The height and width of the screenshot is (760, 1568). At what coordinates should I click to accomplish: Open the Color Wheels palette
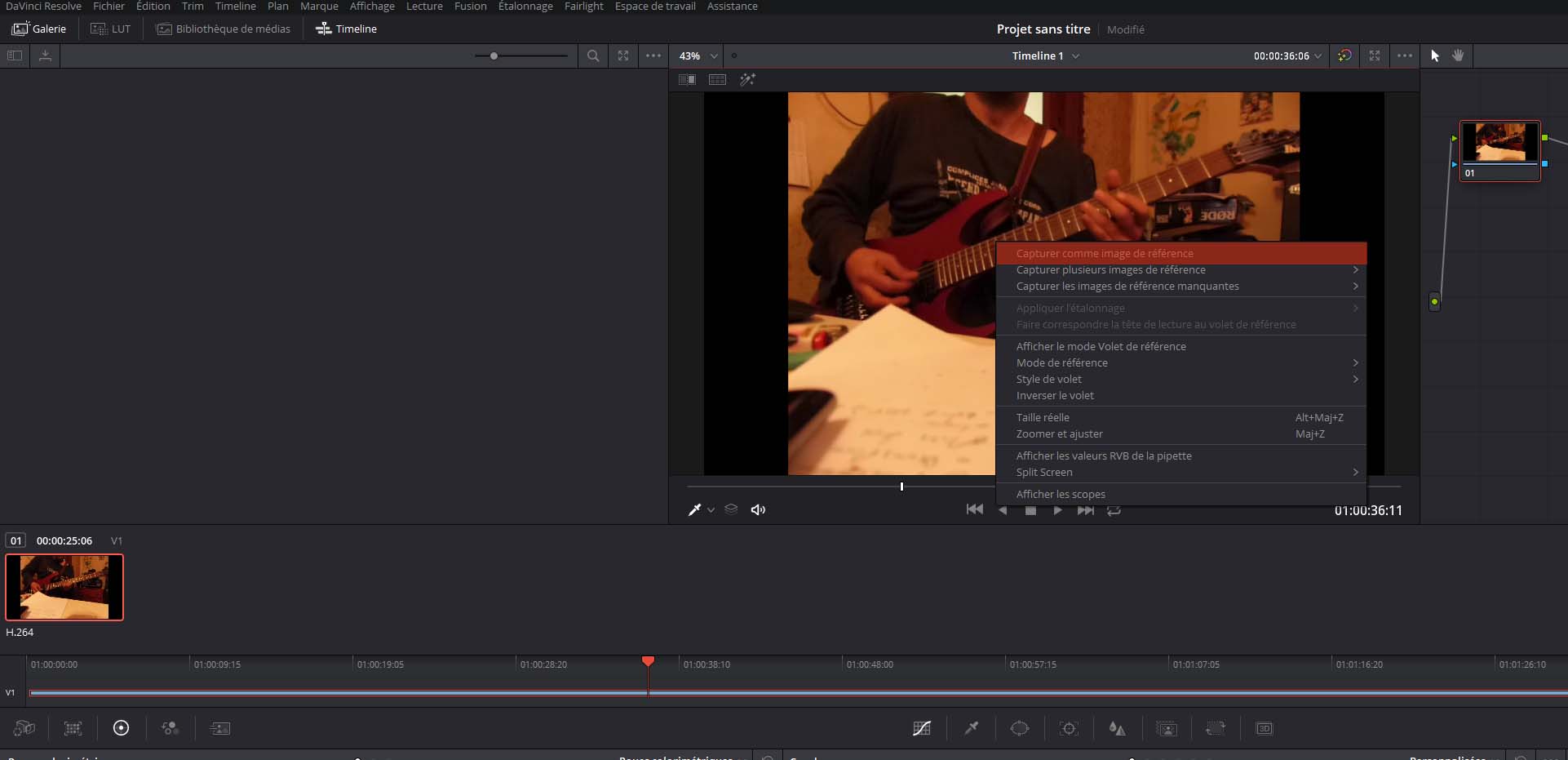click(x=121, y=728)
